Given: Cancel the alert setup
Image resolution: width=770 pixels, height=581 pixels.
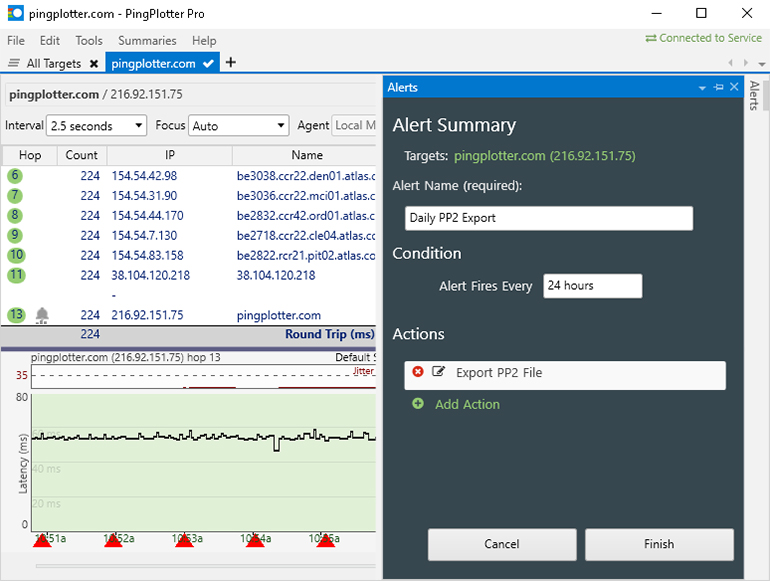Looking at the screenshot, I should [502, 544].
